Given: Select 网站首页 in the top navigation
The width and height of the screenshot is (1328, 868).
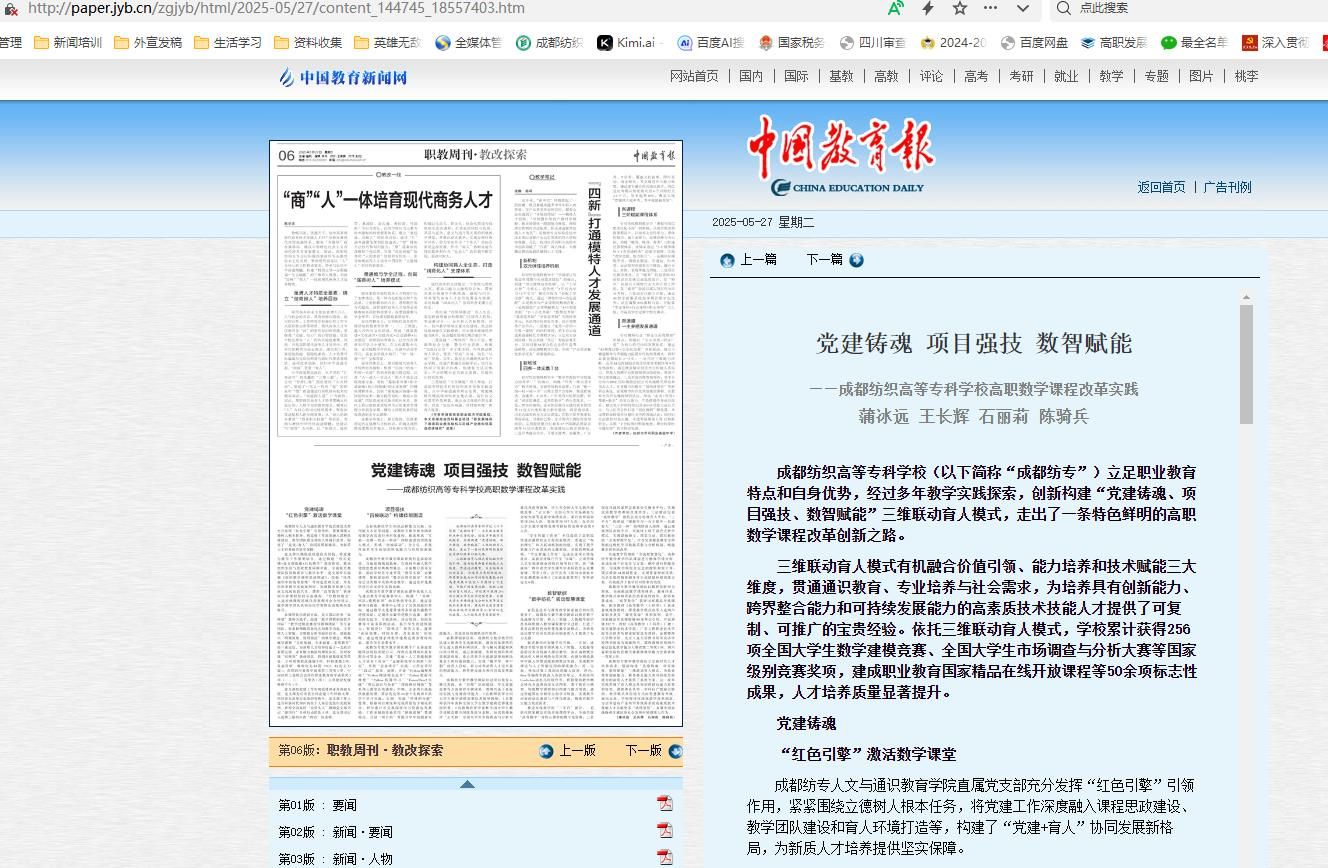Looking at the screenshot, I should [x=694, y=76].
